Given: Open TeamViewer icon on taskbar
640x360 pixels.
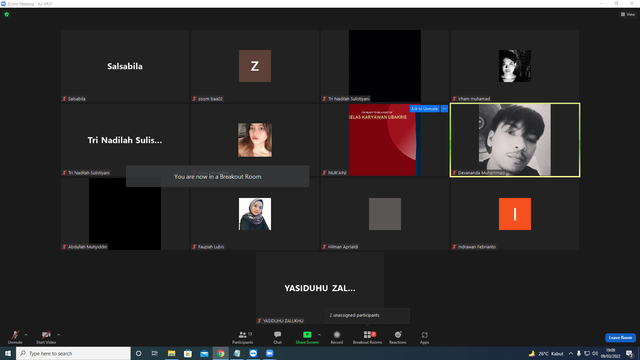Looking at the screenshot, I should point(253,353).
